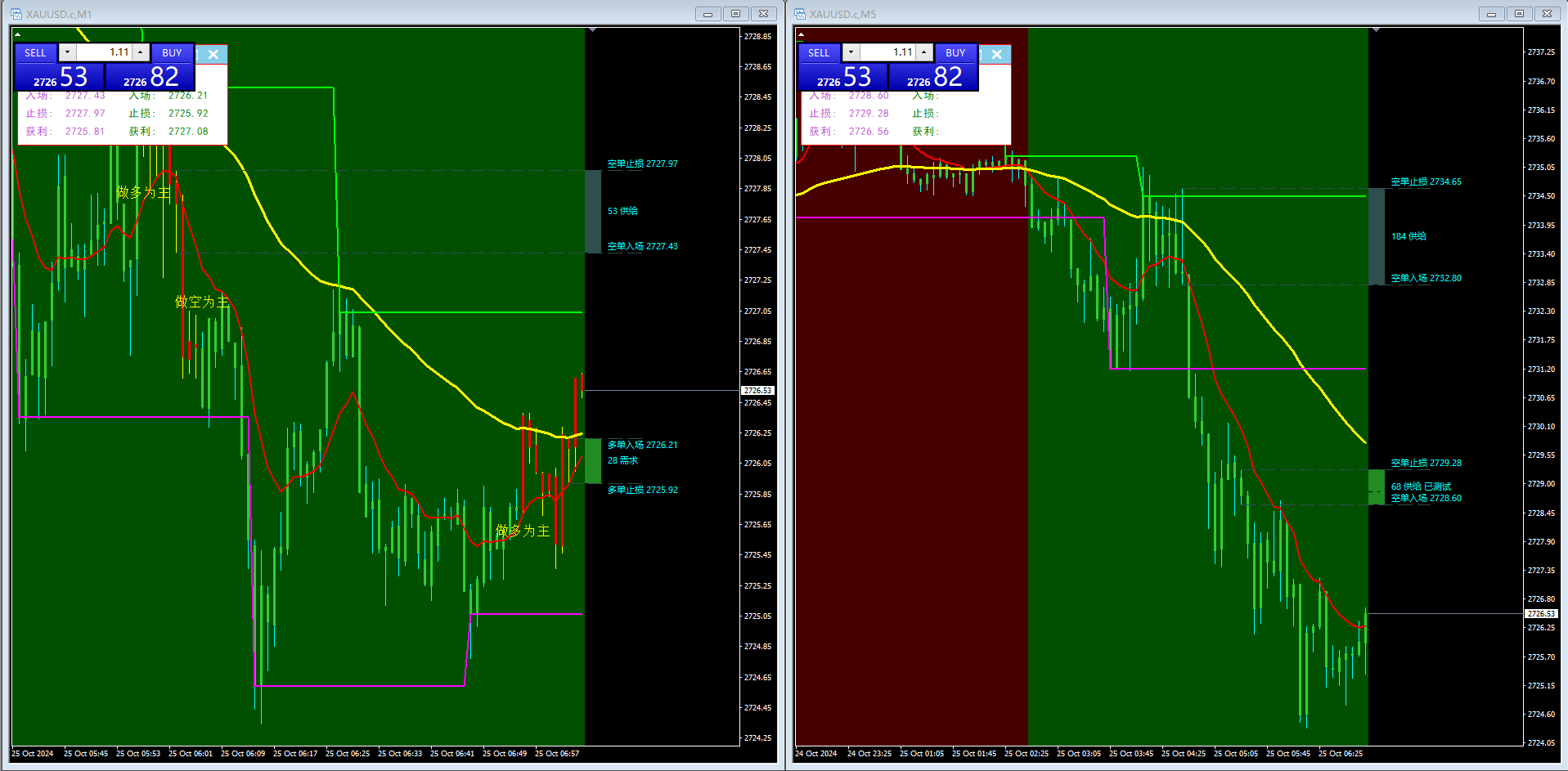This screenshot has width=1568, height=771.
Task: Click the 1.11 volume field in M1 chart
Action: [x=104, y=52]
